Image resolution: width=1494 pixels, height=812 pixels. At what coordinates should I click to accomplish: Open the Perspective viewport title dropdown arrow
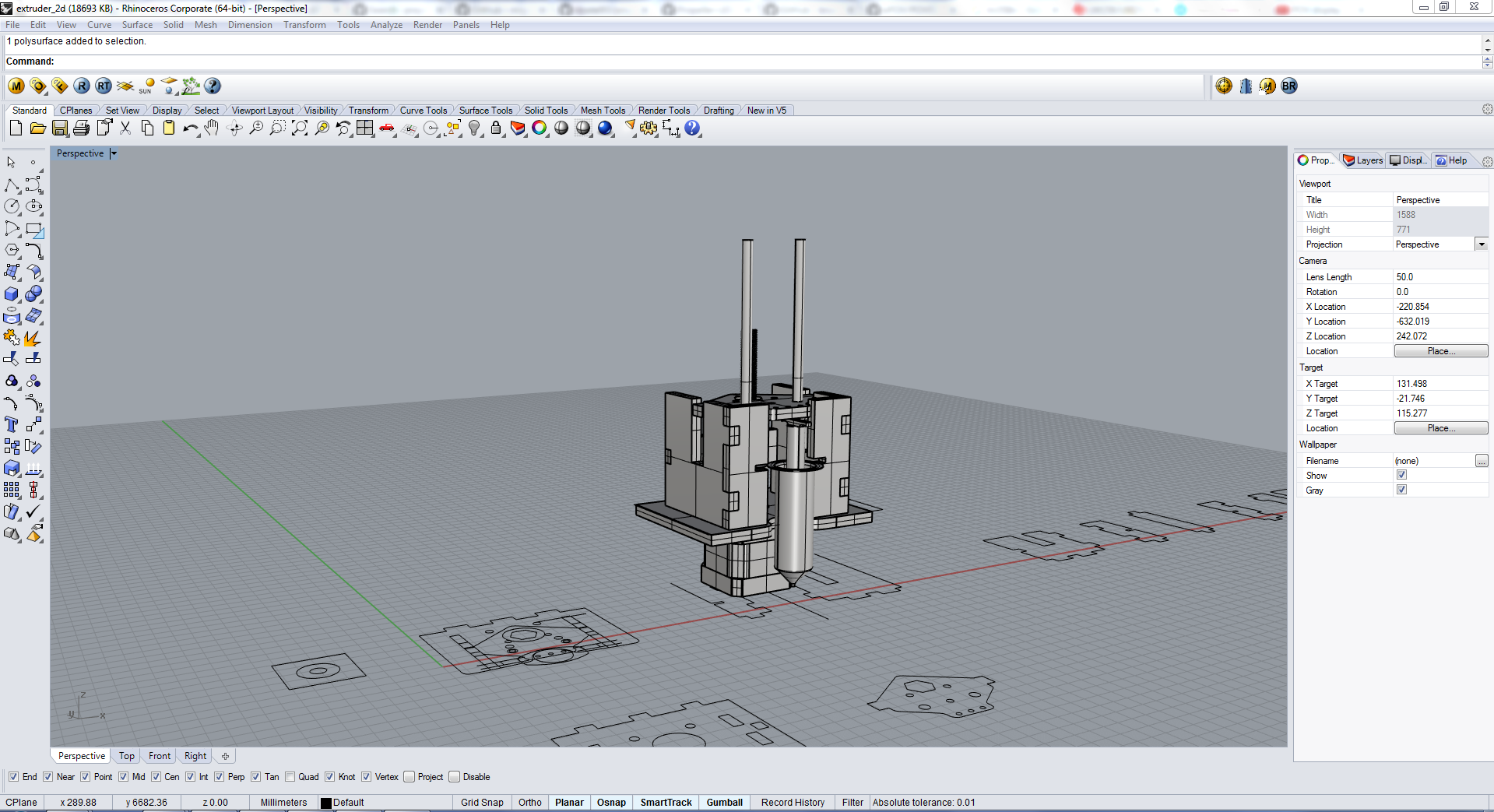(x=114, y=153)
